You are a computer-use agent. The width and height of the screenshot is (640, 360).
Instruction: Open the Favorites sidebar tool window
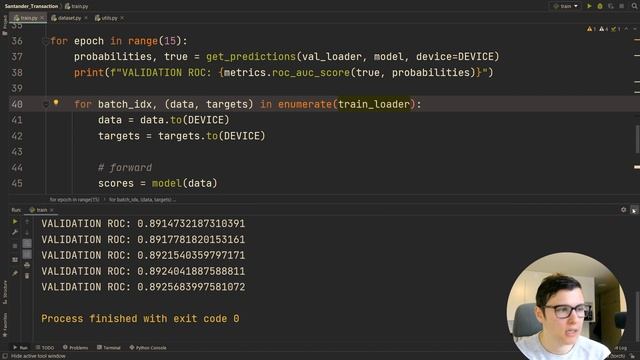pyautogui.click(x=5, y=324)
